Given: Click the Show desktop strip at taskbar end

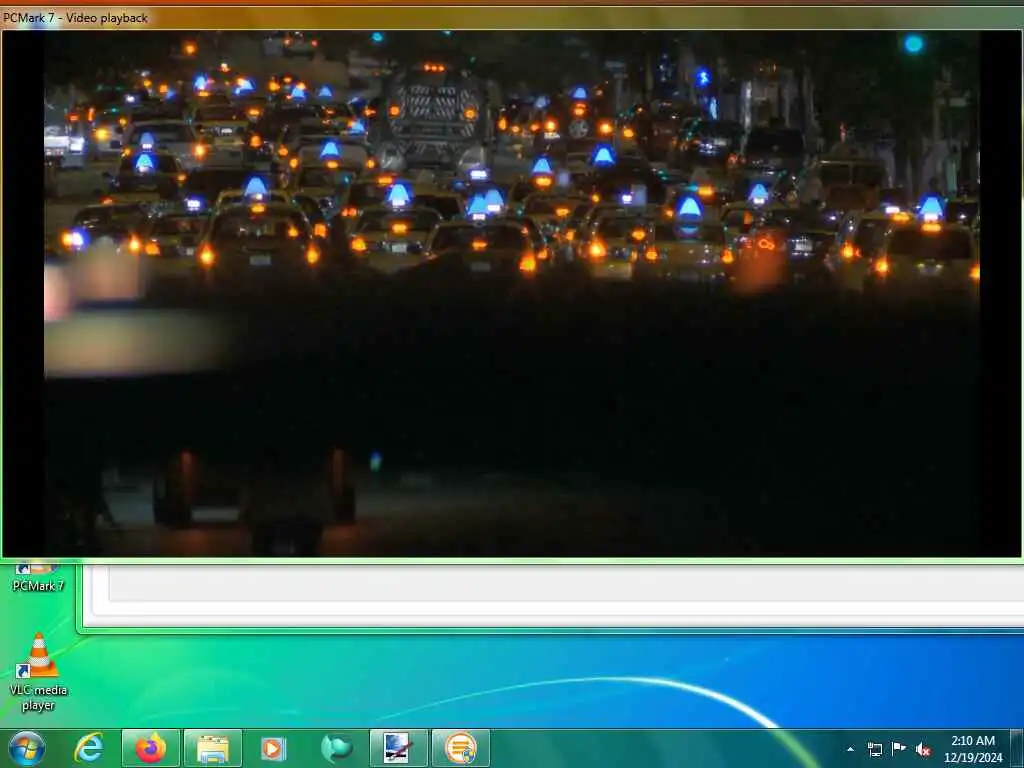Looking at the screenshot, I should click(1017, 748).
